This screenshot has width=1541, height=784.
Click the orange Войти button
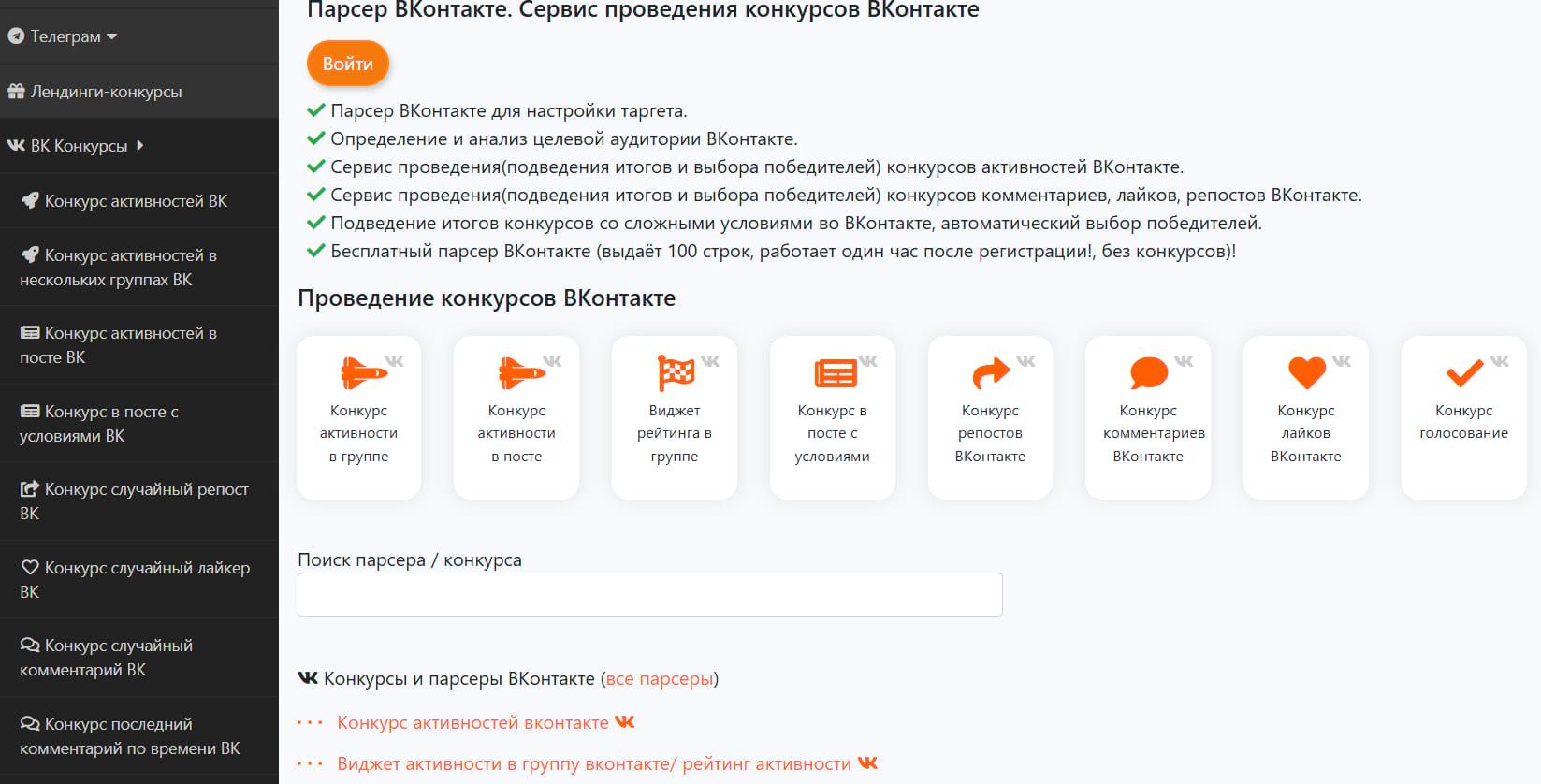click(x=347, y=64)
